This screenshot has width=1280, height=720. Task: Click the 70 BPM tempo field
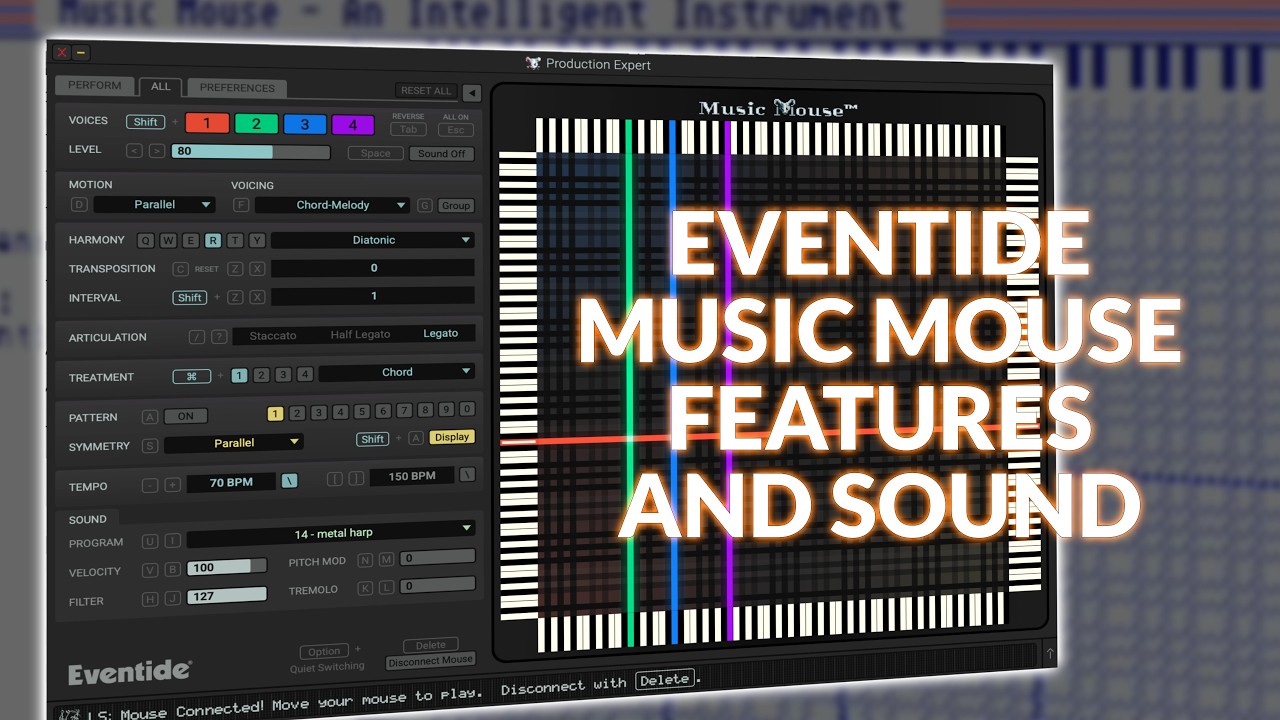tap(231, 482)
